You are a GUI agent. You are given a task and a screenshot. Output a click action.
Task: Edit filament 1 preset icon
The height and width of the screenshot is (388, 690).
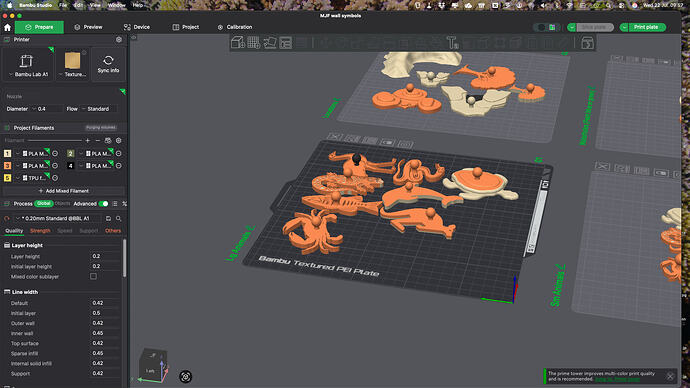point(55,154)
